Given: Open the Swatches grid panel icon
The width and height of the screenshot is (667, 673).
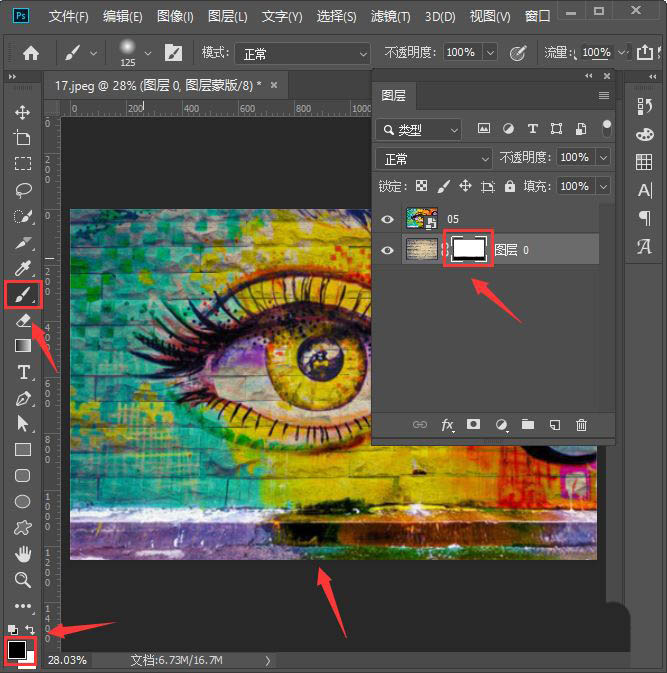Looking at the screenshot, I should (x=644, y=162).
